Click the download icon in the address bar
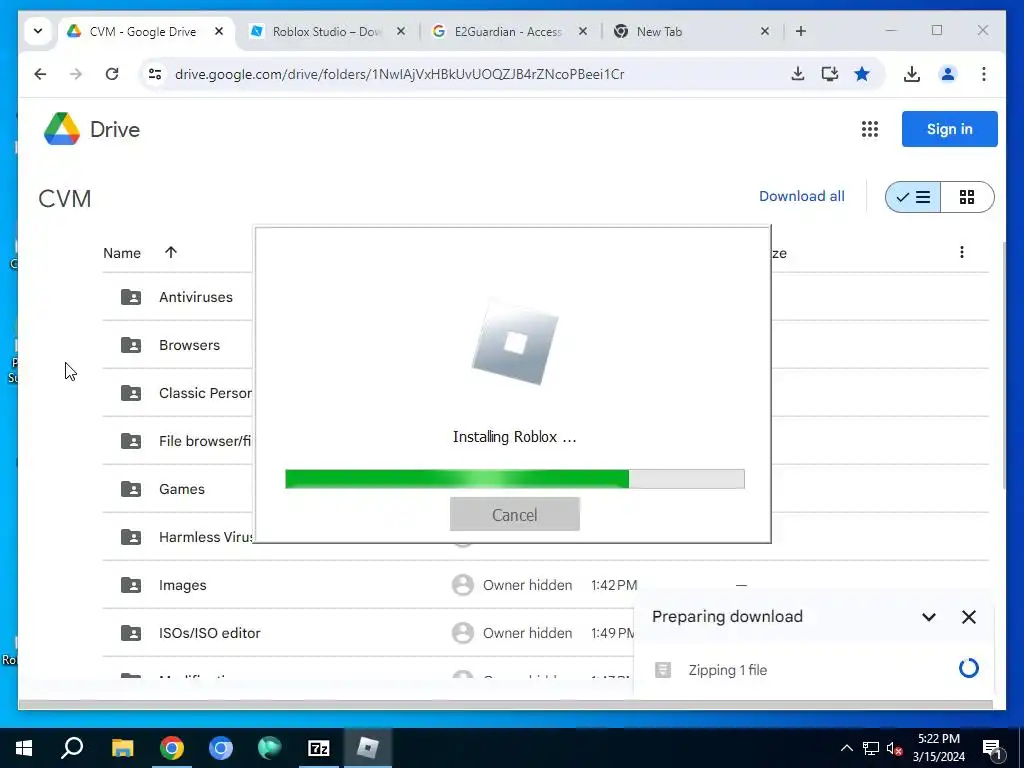1024x768 pixels. [x=797, y=74]
